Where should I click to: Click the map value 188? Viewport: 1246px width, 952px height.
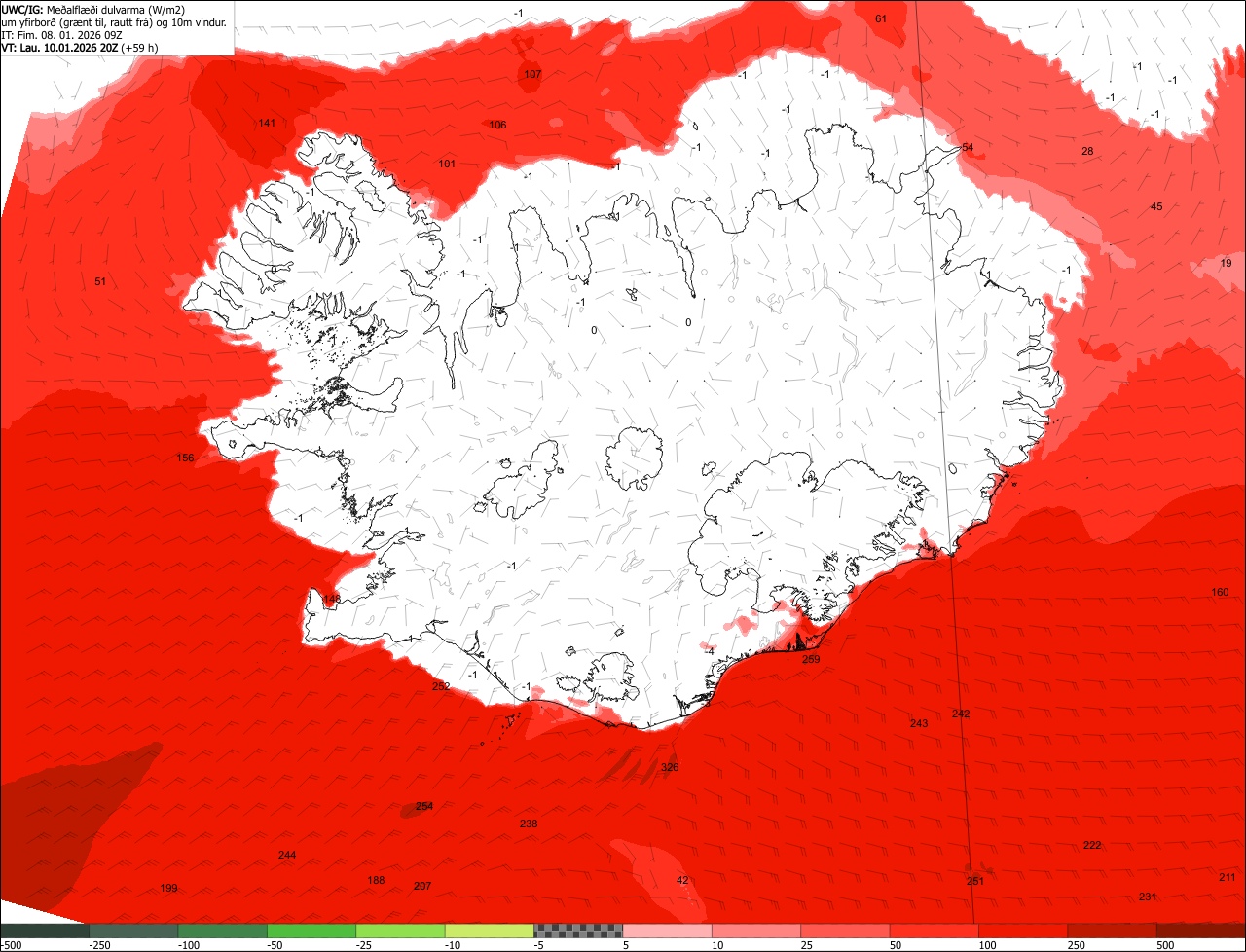tap(376, 880)
